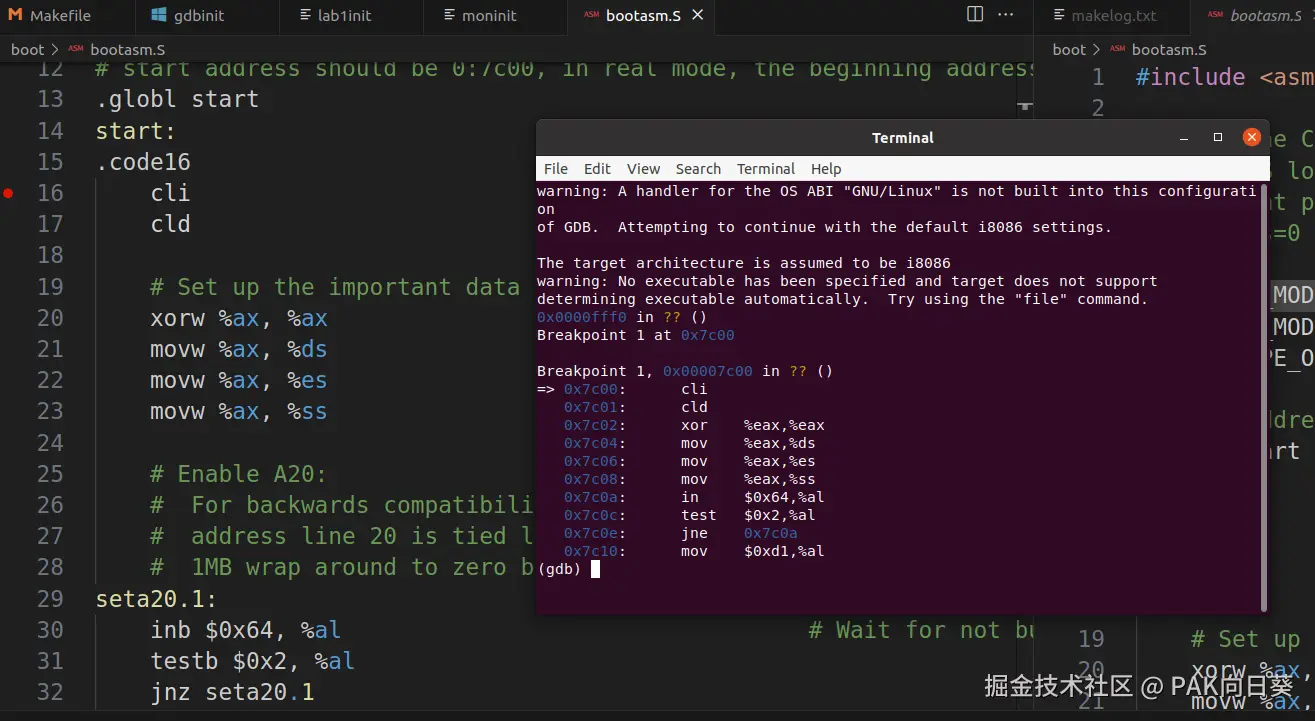1315x721 pixels.
Task: Click the 'cli' instruction on line 16
Action: click(170, 193)
